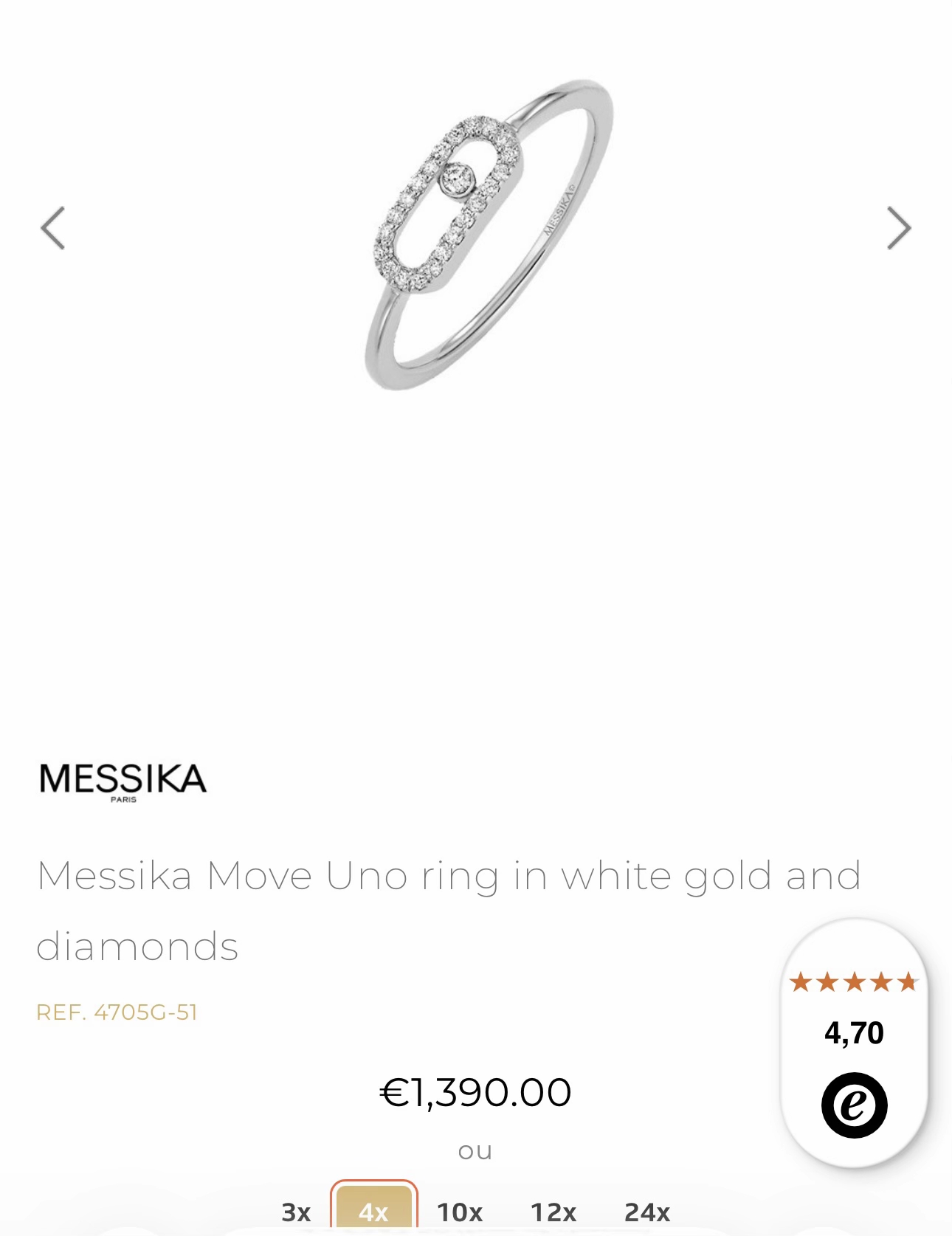
Task: Click the MESSIKA engraving on the ring band
Action: 559,211
